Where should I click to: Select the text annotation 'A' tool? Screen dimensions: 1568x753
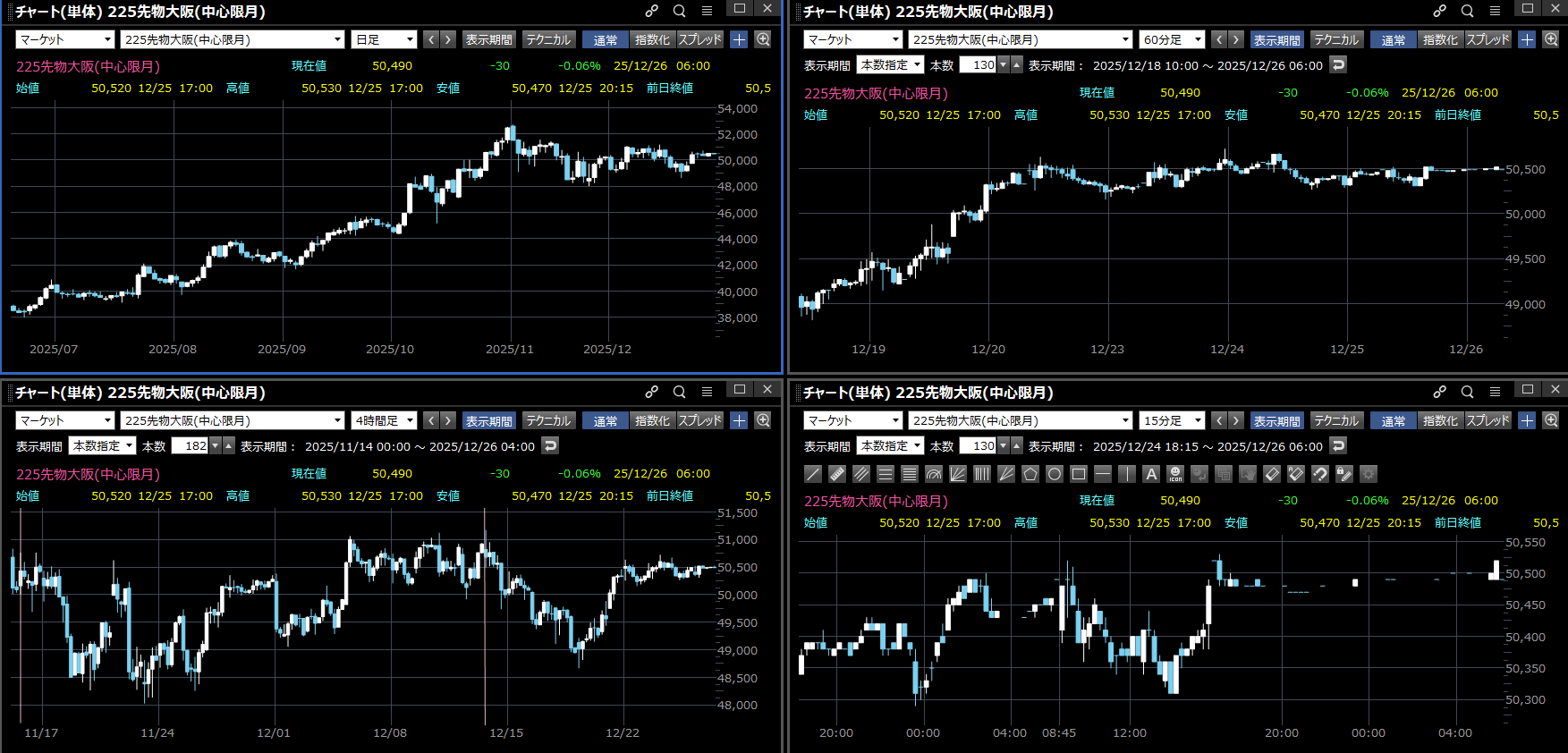click(1151, 474)
